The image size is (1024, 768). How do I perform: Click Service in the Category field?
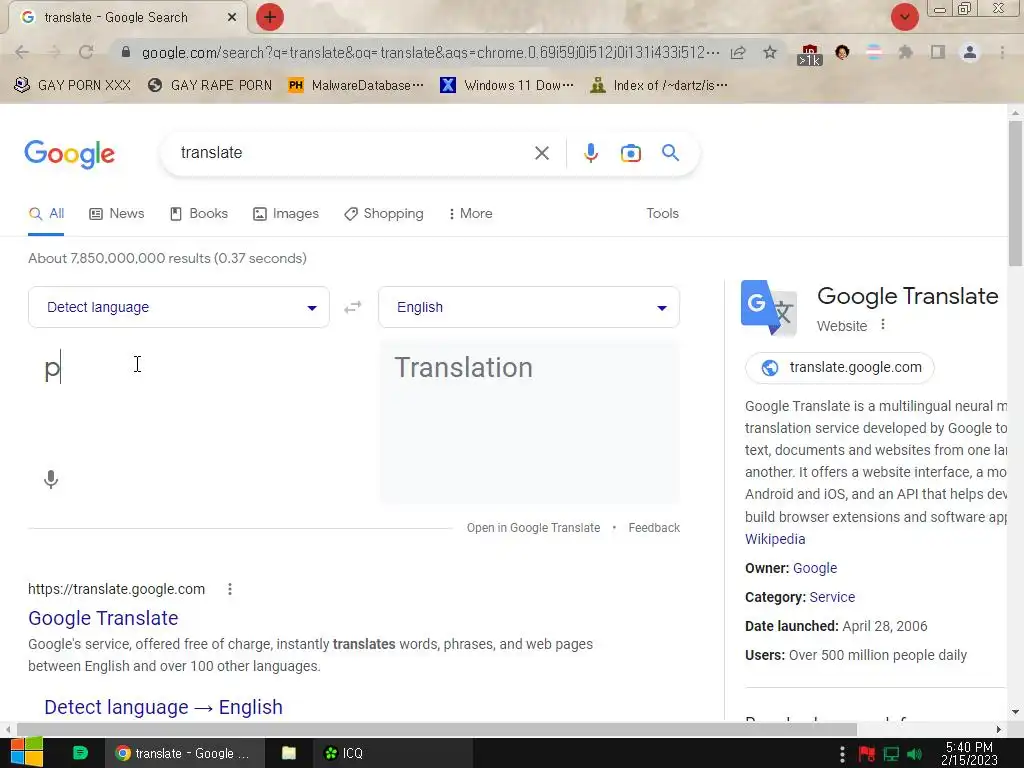832,597
